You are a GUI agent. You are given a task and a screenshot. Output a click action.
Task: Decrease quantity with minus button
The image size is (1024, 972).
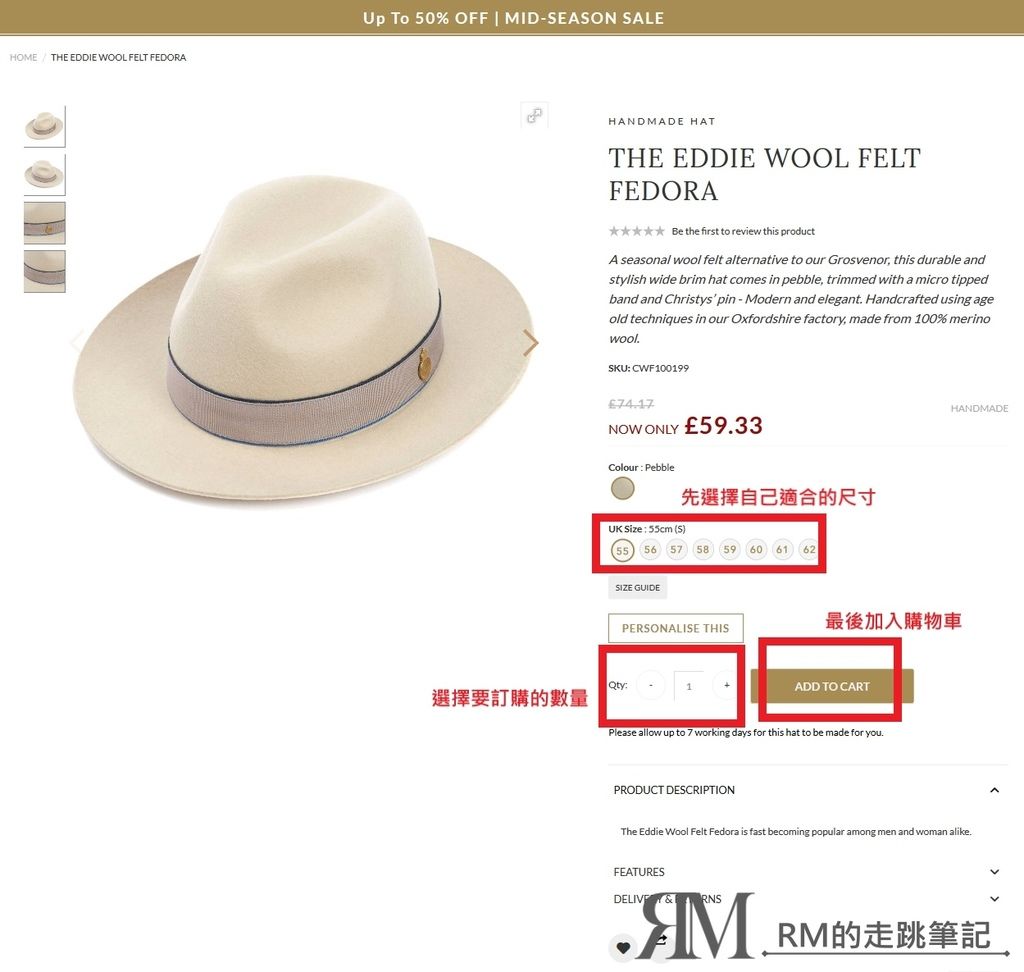(650, 685)
